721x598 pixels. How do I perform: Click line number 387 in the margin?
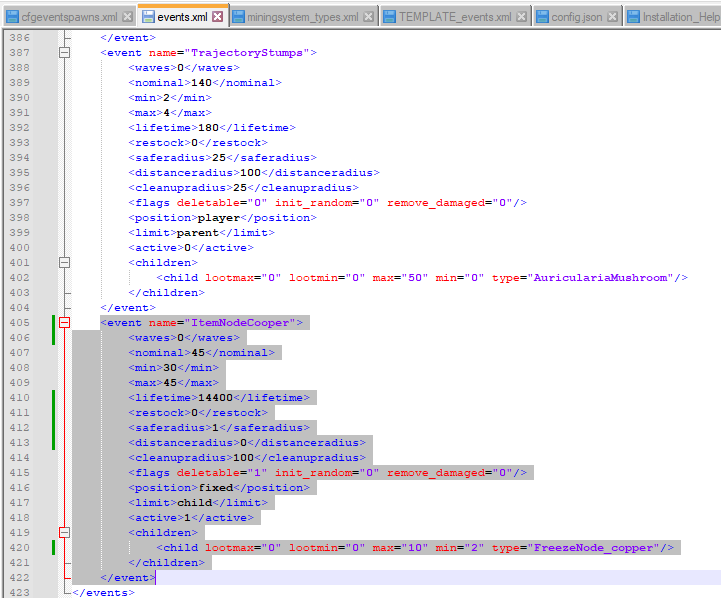click(20, 52)
